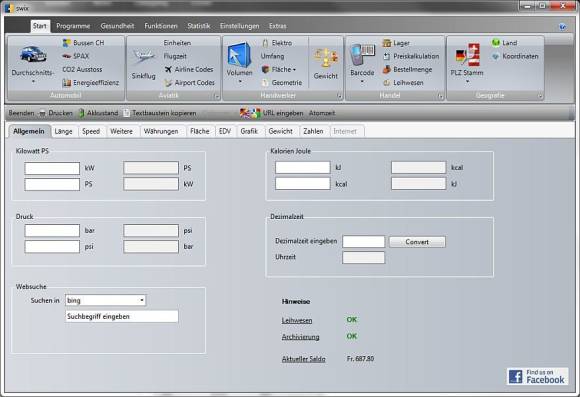This screenshot has width=580, height=397.
Task: Expand PLZ Stamm dropdown arrow
Action: (467, 81)
